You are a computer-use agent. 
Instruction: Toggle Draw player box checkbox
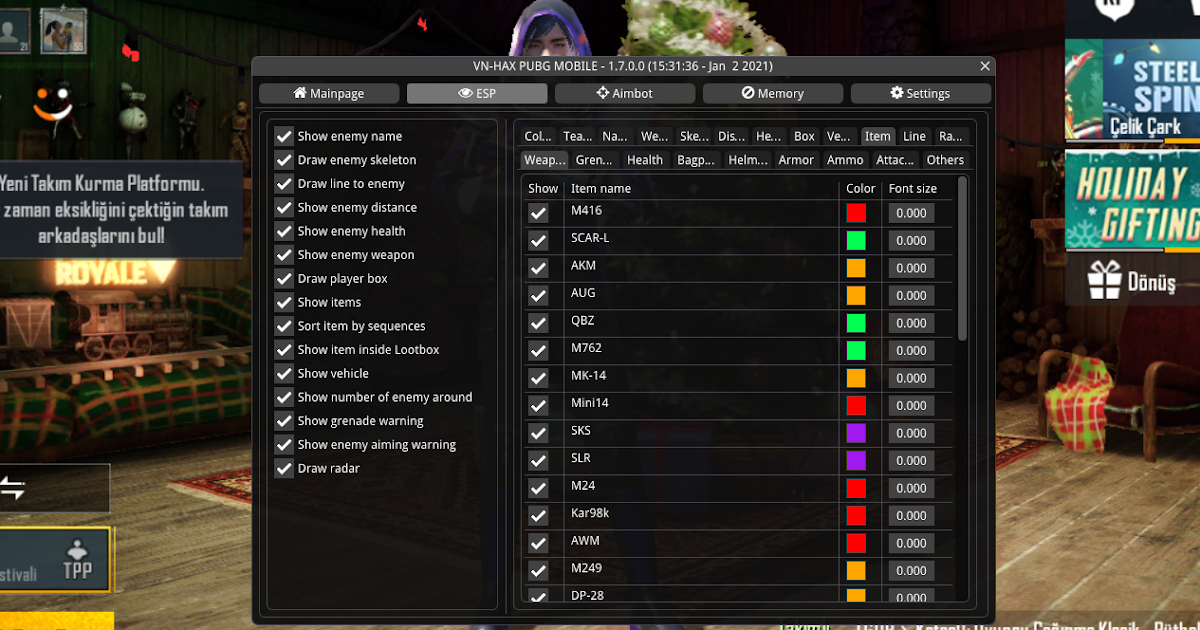(284, 278)
